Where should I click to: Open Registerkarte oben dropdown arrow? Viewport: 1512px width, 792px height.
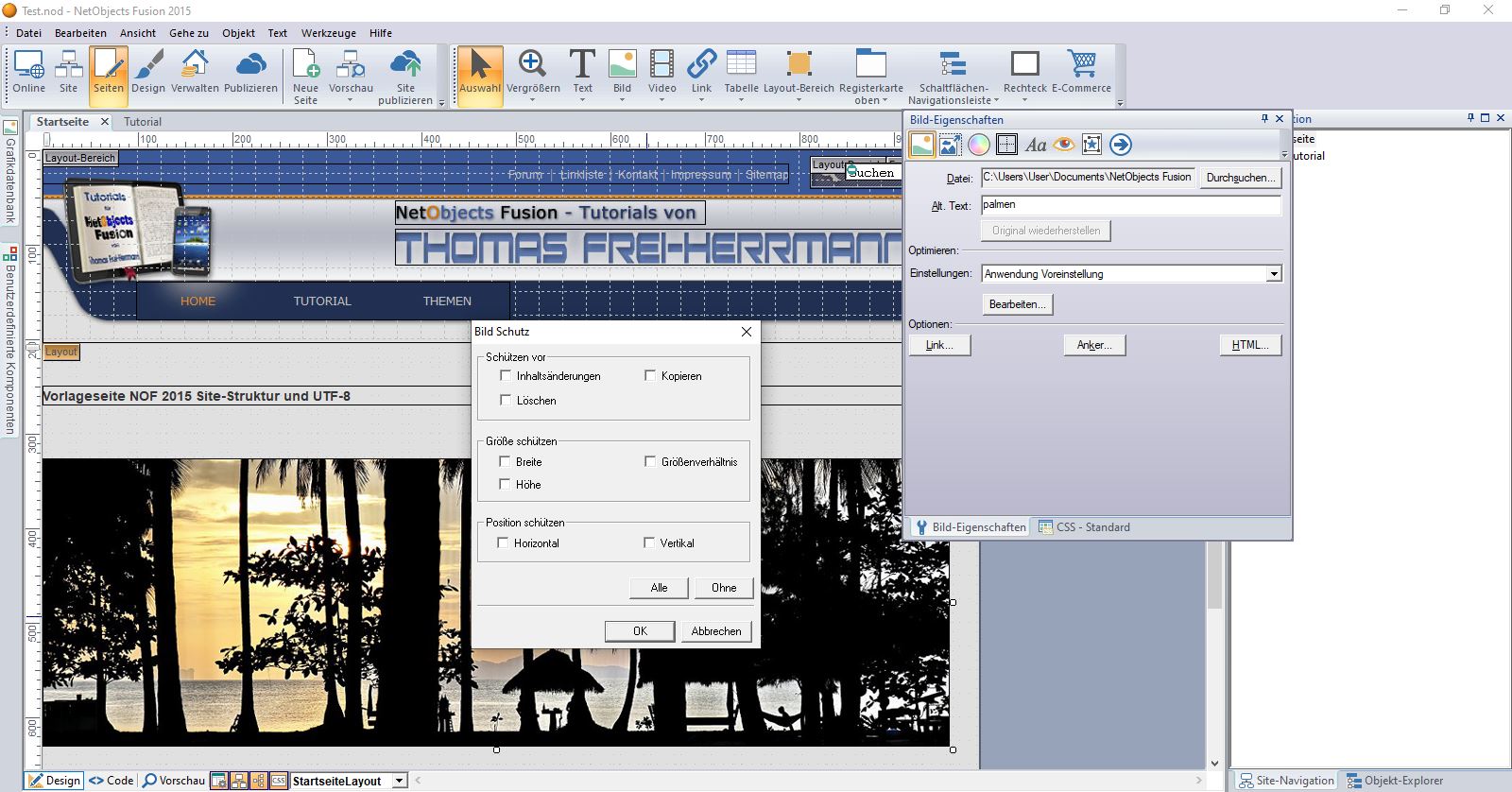885,101
